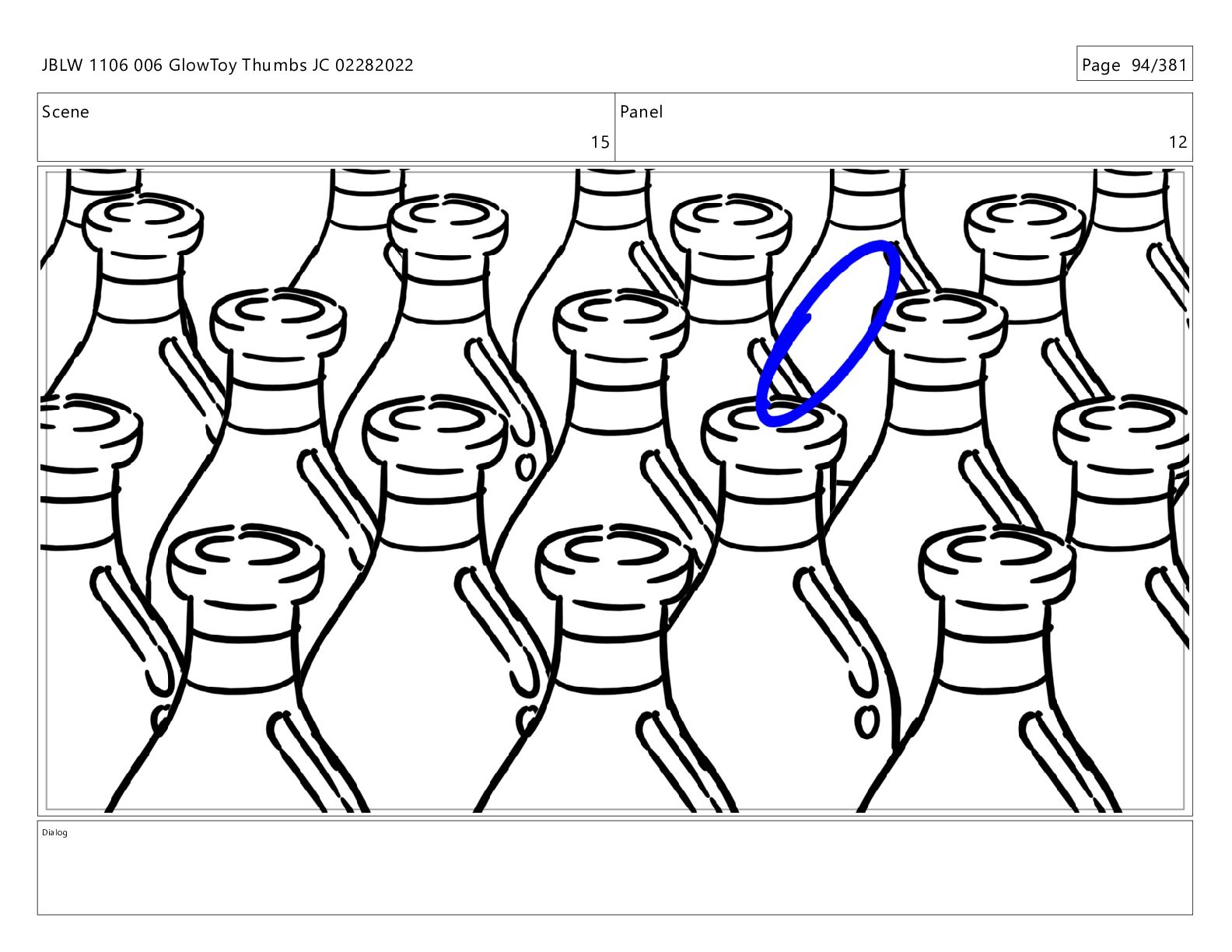Click inside the empty Dialog box
Viewport: 1232px width, 952px height.
coord(614,868)
